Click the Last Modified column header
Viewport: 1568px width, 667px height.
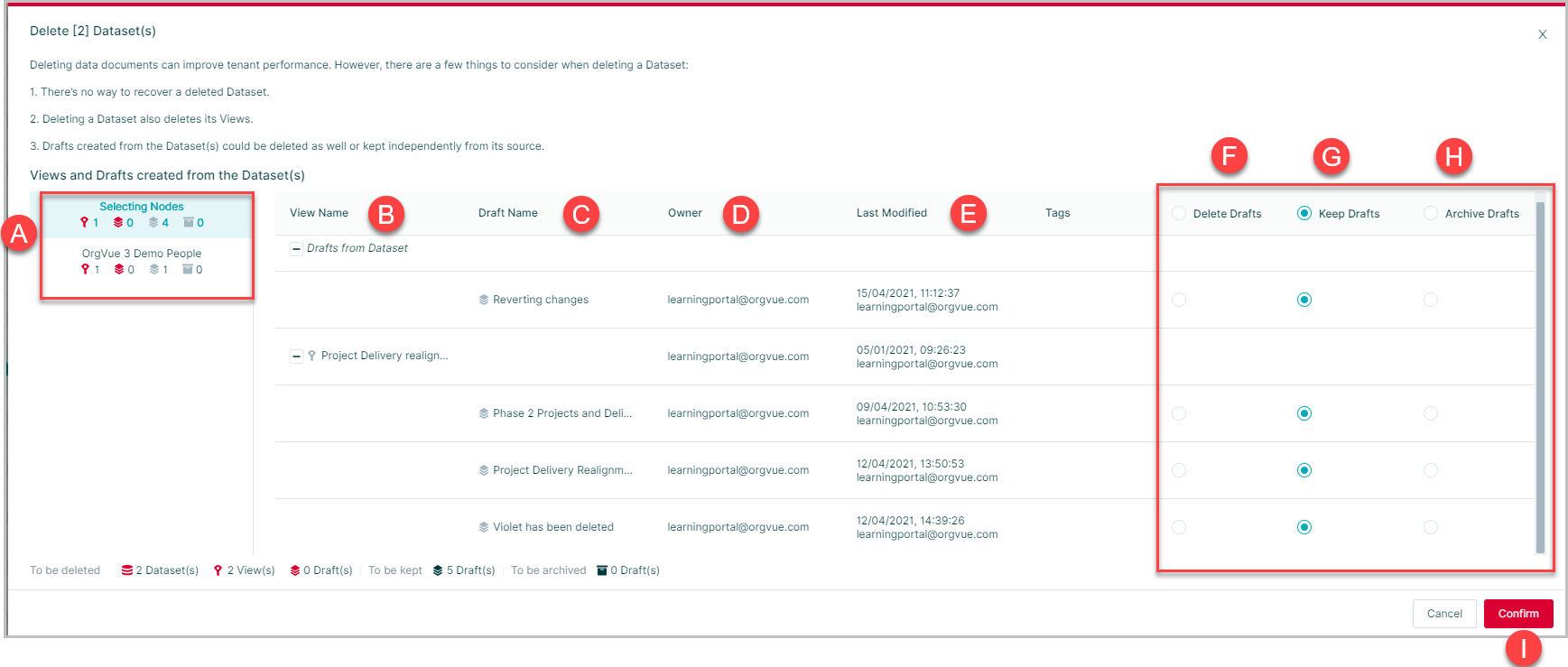point(892,213)
